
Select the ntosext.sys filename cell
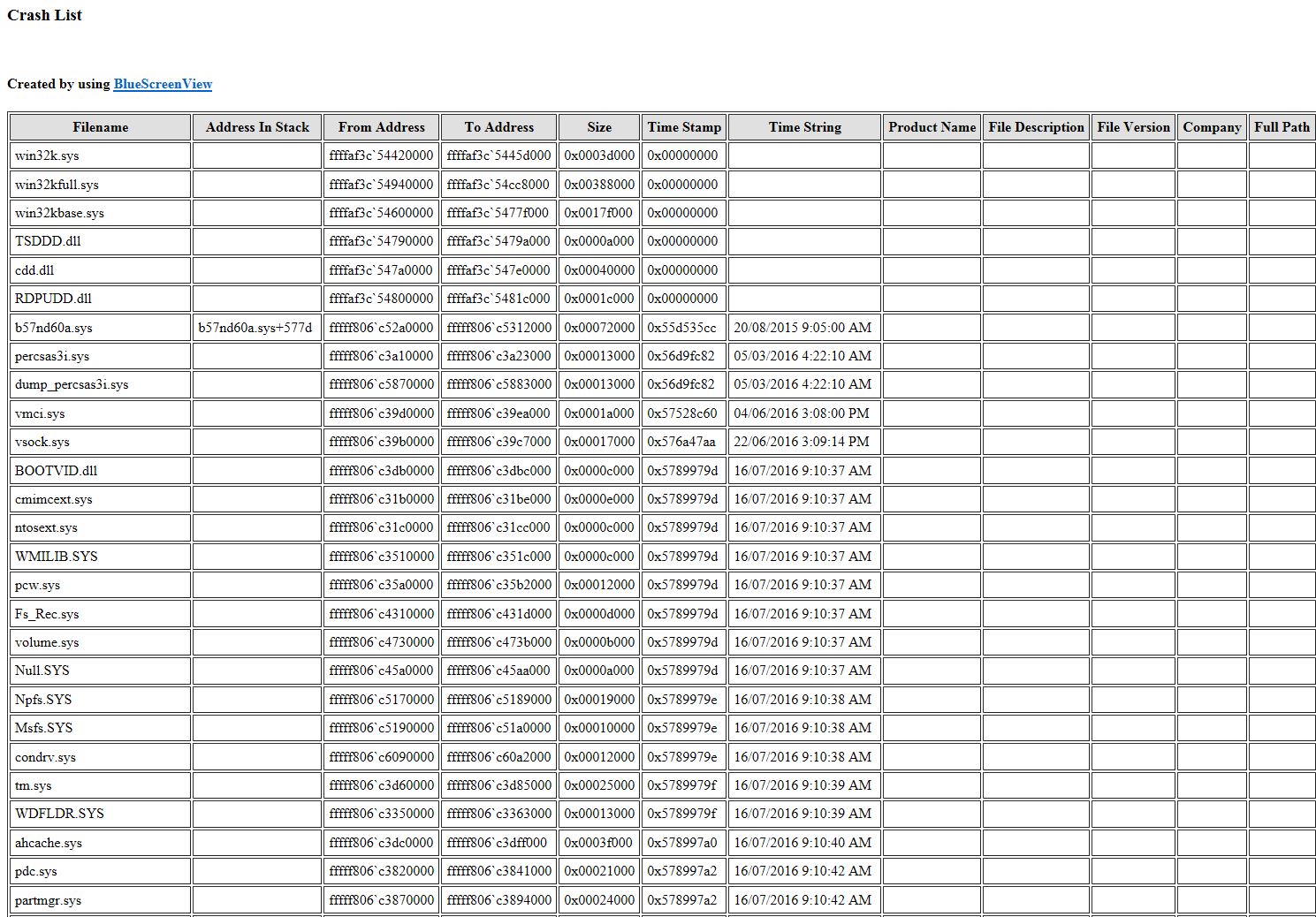(101, 527)
